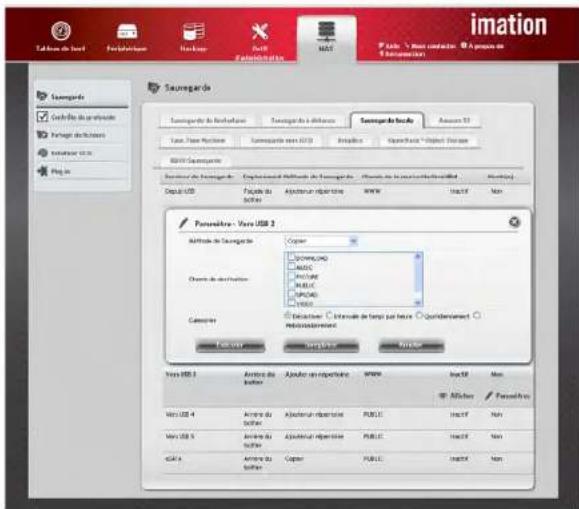Click the Sauvegarde heading folder icon
Image resolution: width=579 pixels, height=509 pixels.
pos(153,88)
